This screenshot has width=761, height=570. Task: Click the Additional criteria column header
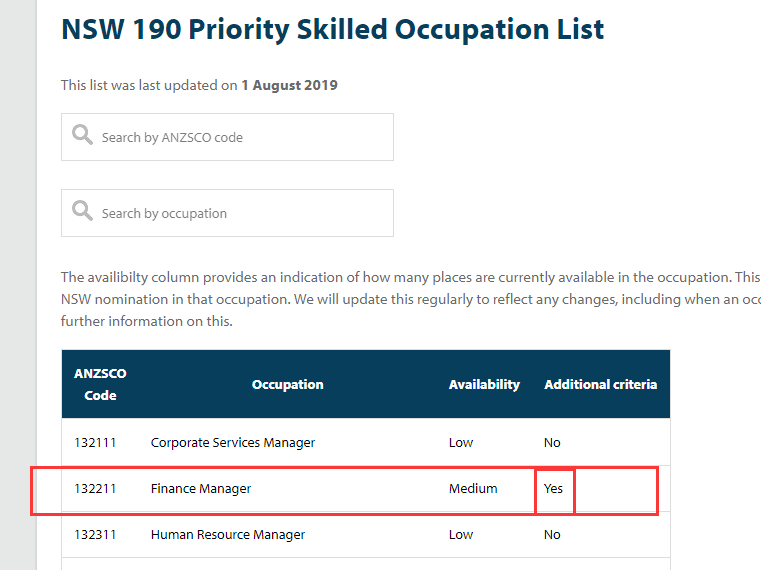pos(600,384)
